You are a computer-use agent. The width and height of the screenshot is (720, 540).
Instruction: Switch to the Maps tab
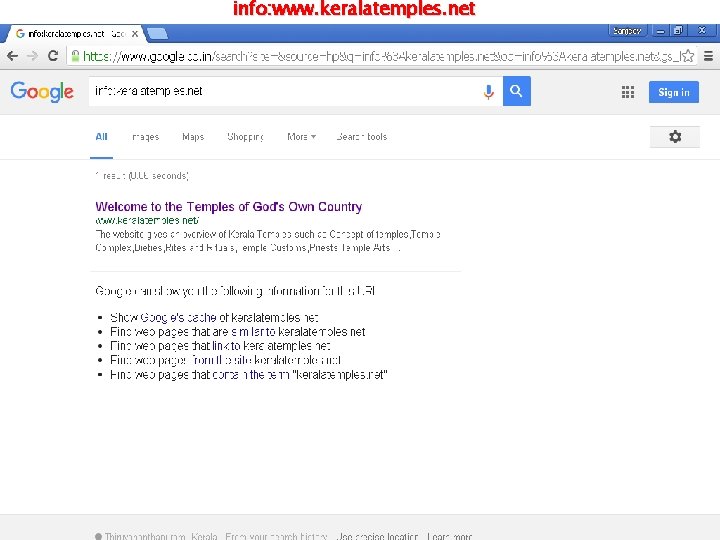tap(193, 137)
